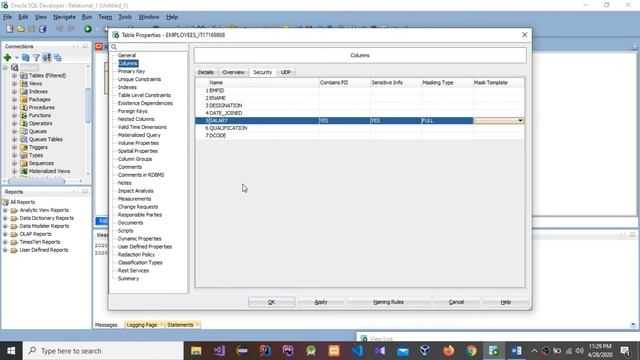
Task: Select User Defined Reports folder
Action: click(x=44, y=250)
